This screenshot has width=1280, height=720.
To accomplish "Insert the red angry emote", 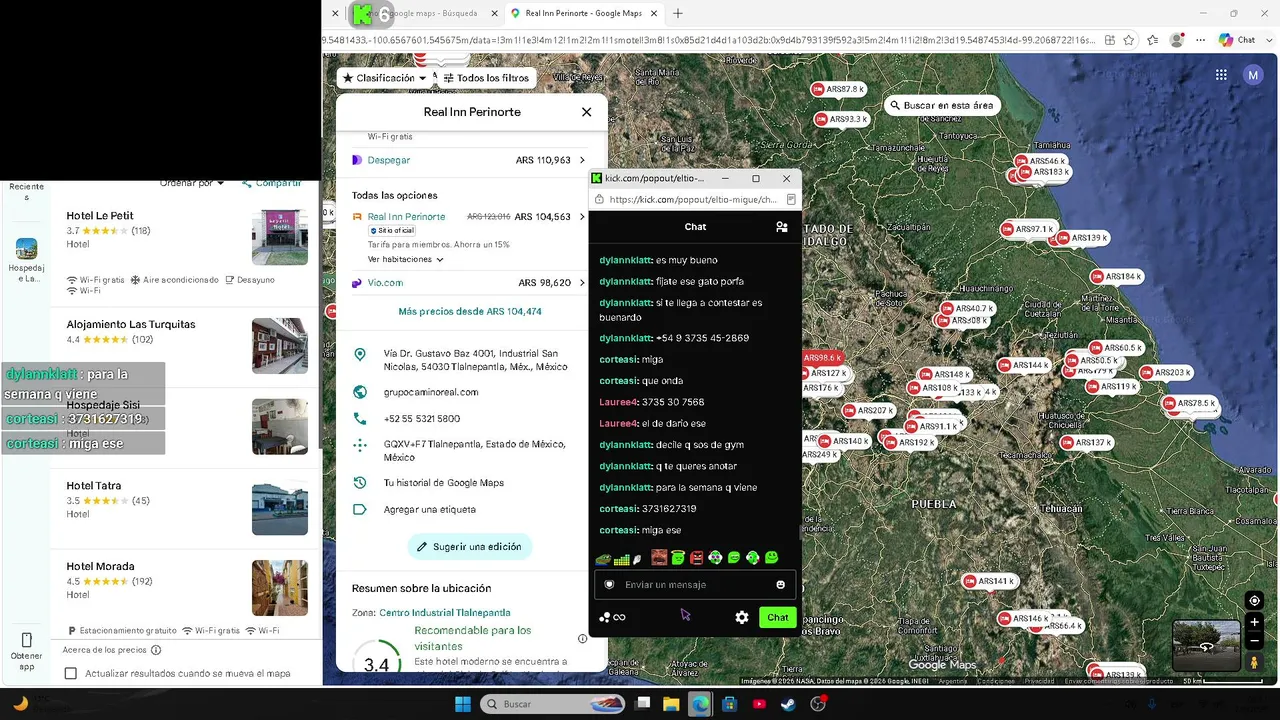I will (696, 558).
